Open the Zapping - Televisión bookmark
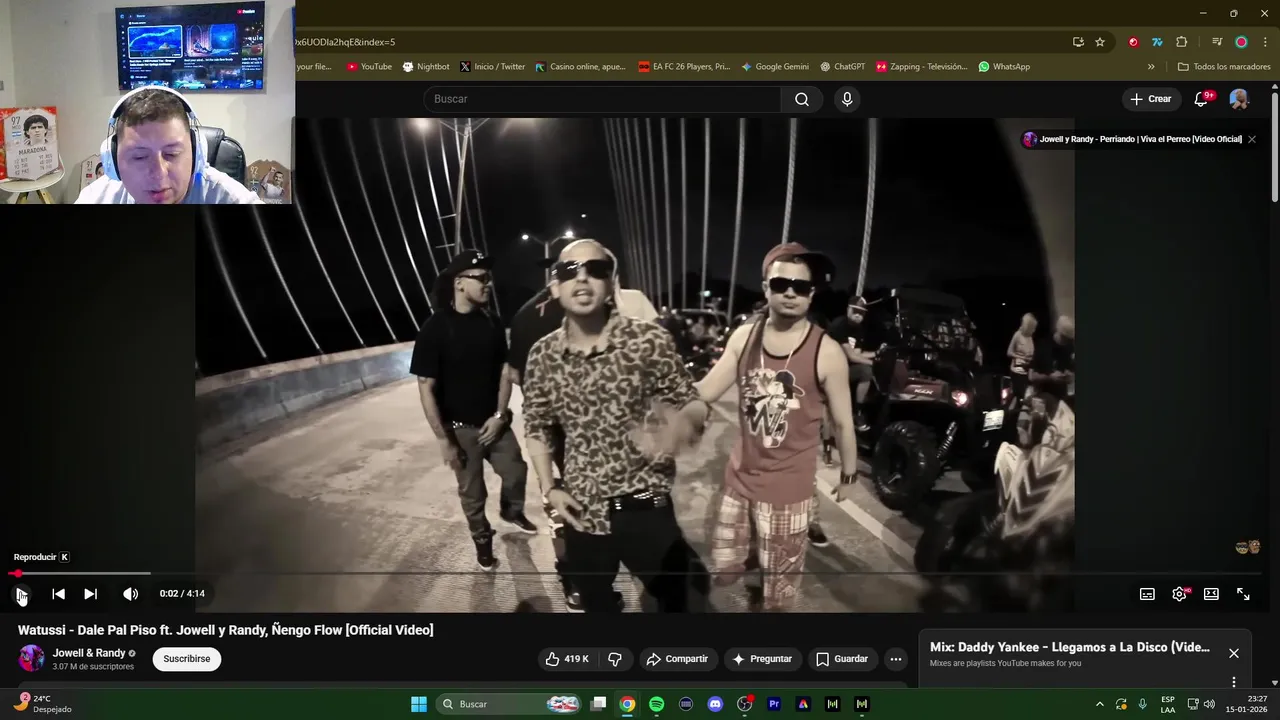This screenshot has width=1280, height=720. click(x=922, y=67)
